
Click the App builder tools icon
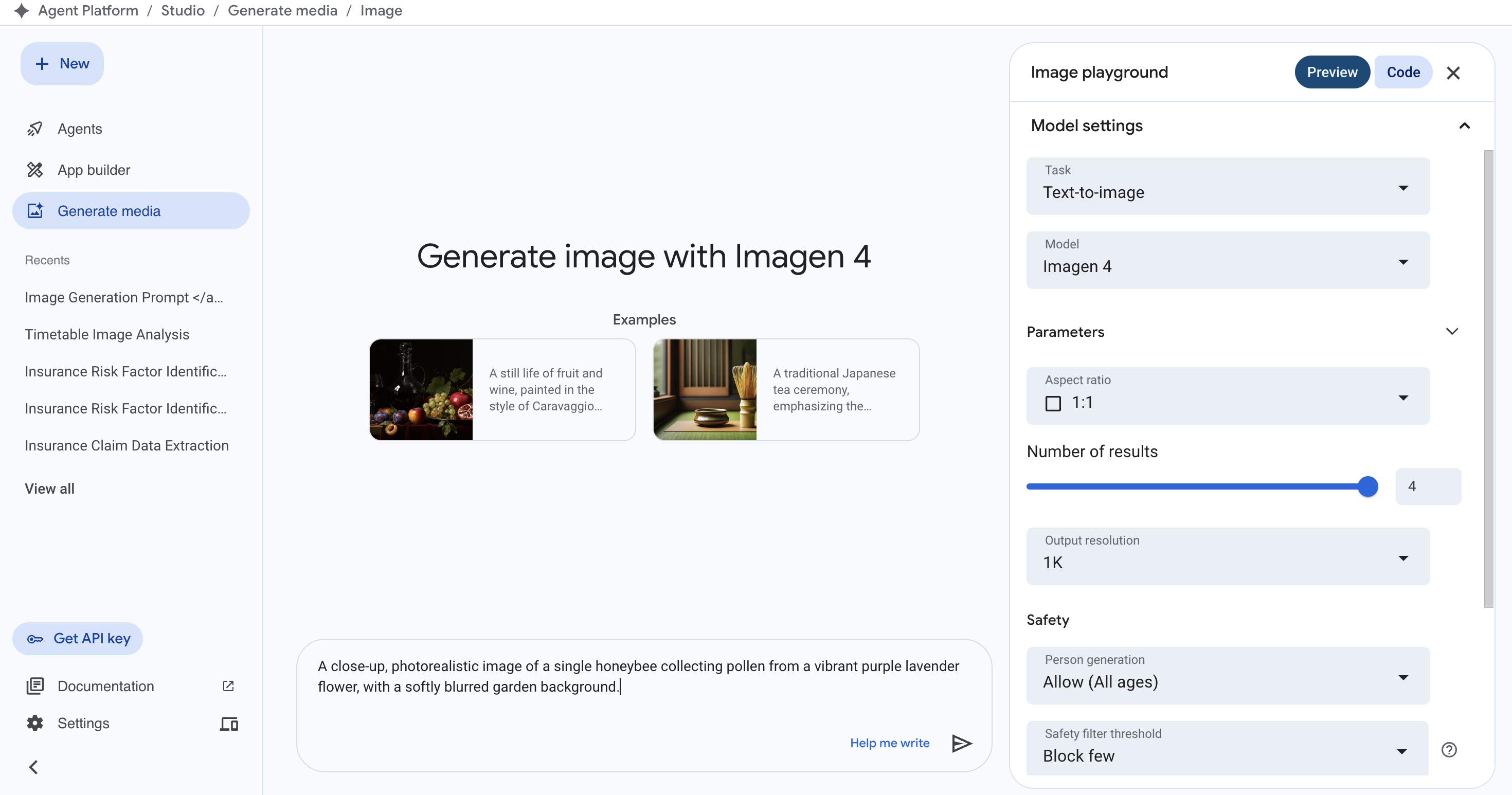(35, 170)
